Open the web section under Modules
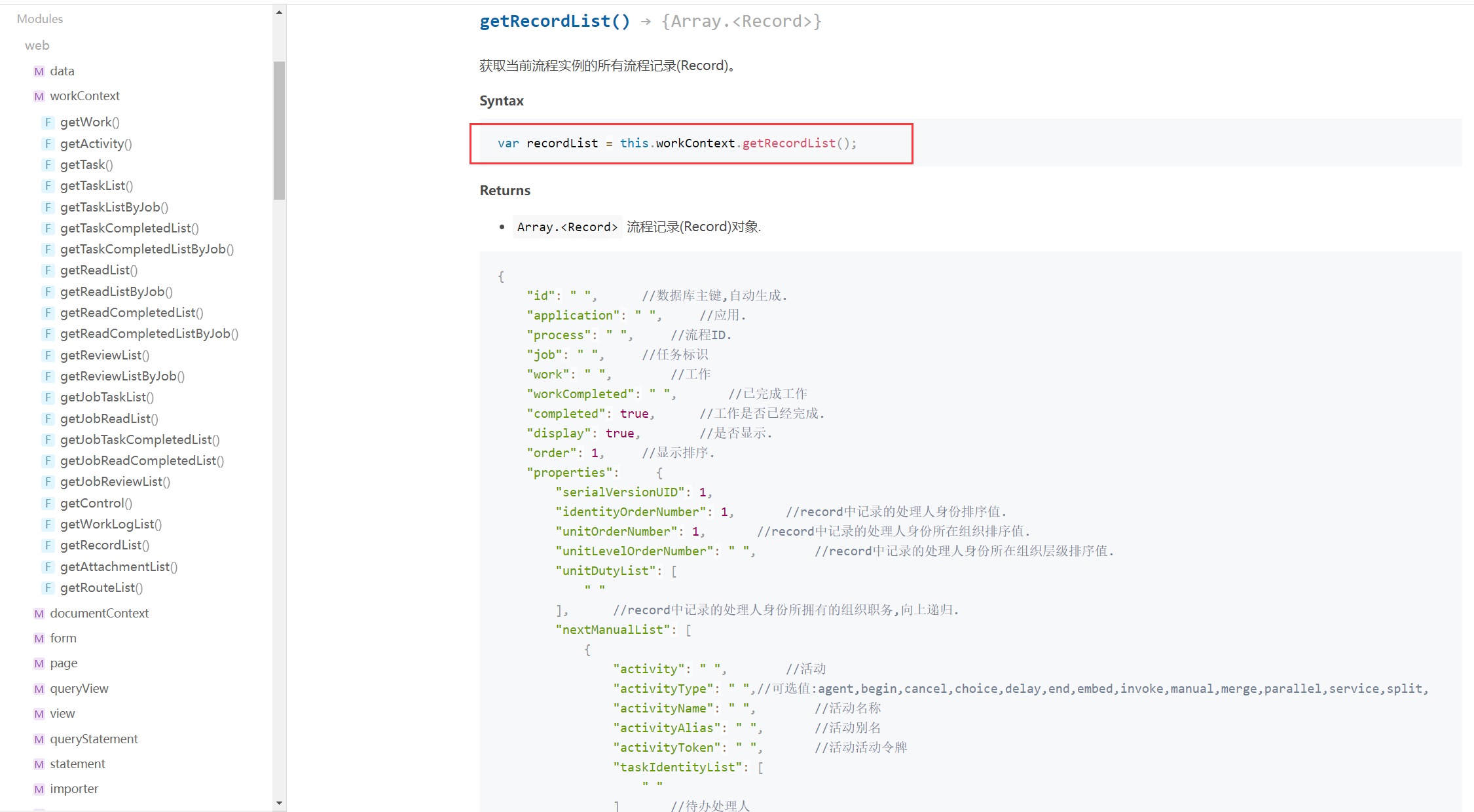Screen dimensions: 1474x812 coord(37,46)
